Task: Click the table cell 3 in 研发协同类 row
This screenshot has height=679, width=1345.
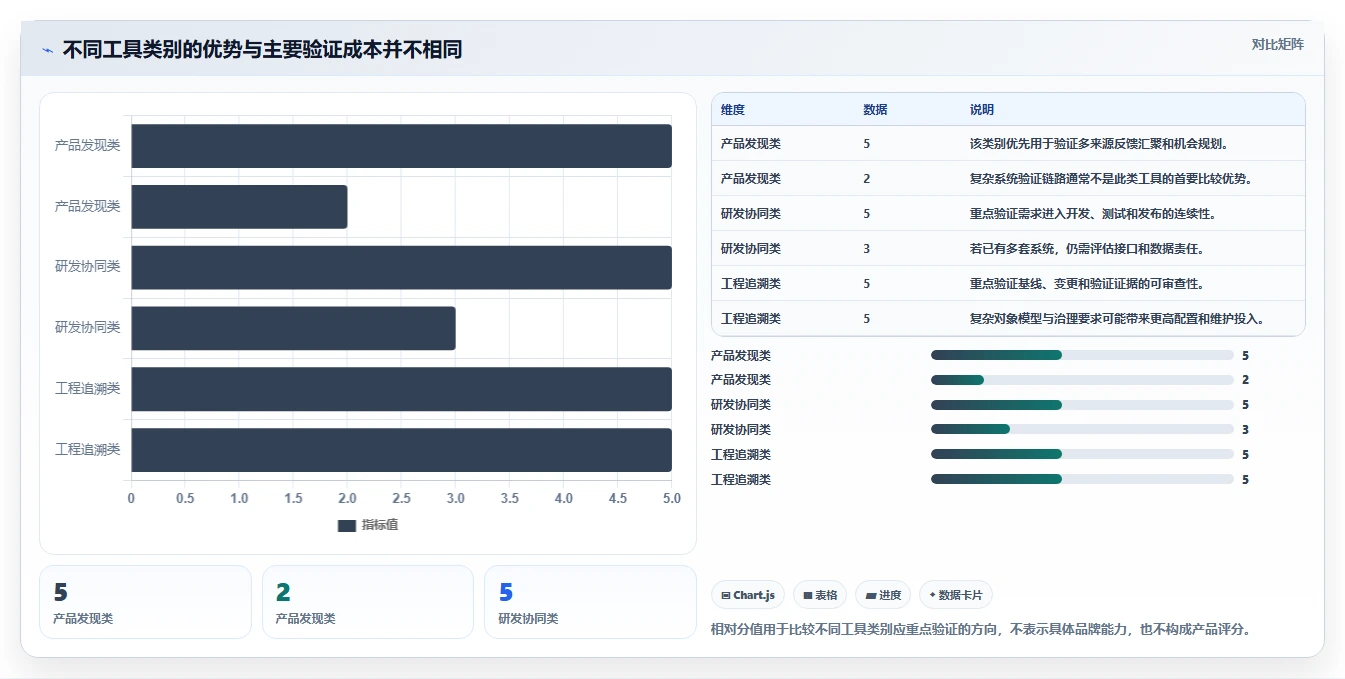Action: (867, 249)
